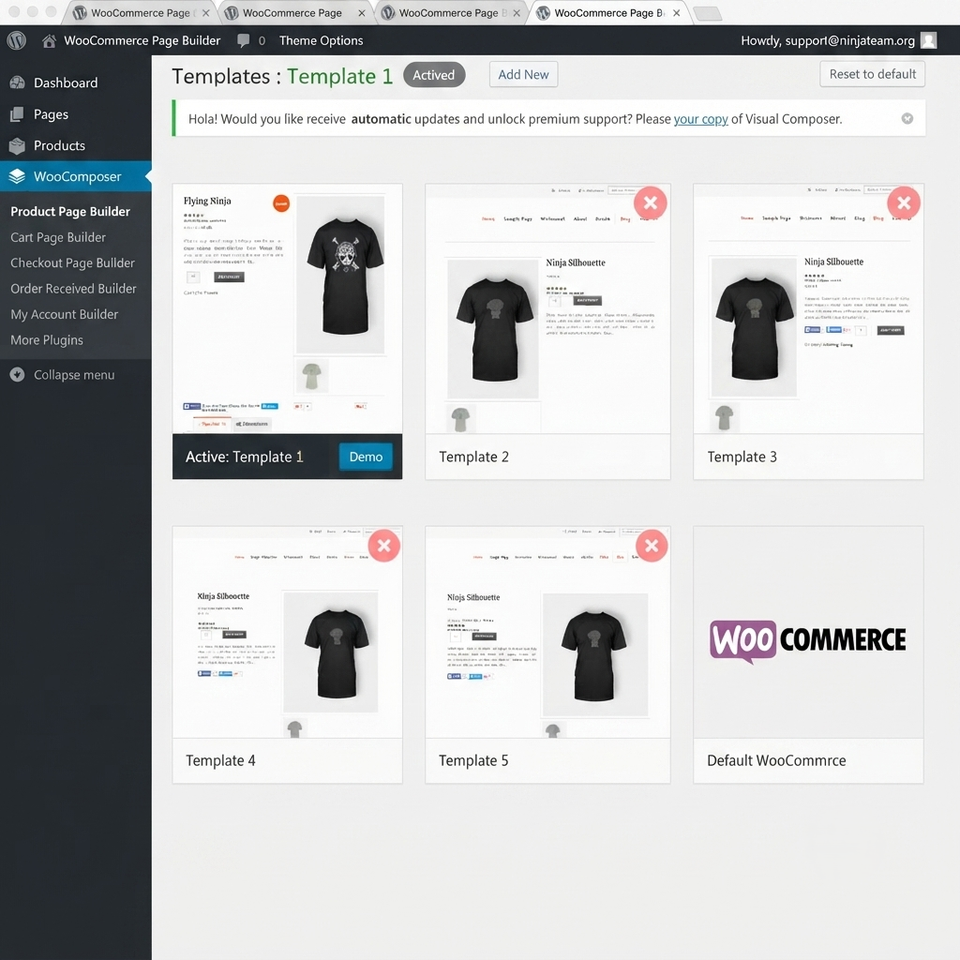Close the third WooCommerce Page browser tab
Viewport: 960px width, 960px height.
(517, 13)
